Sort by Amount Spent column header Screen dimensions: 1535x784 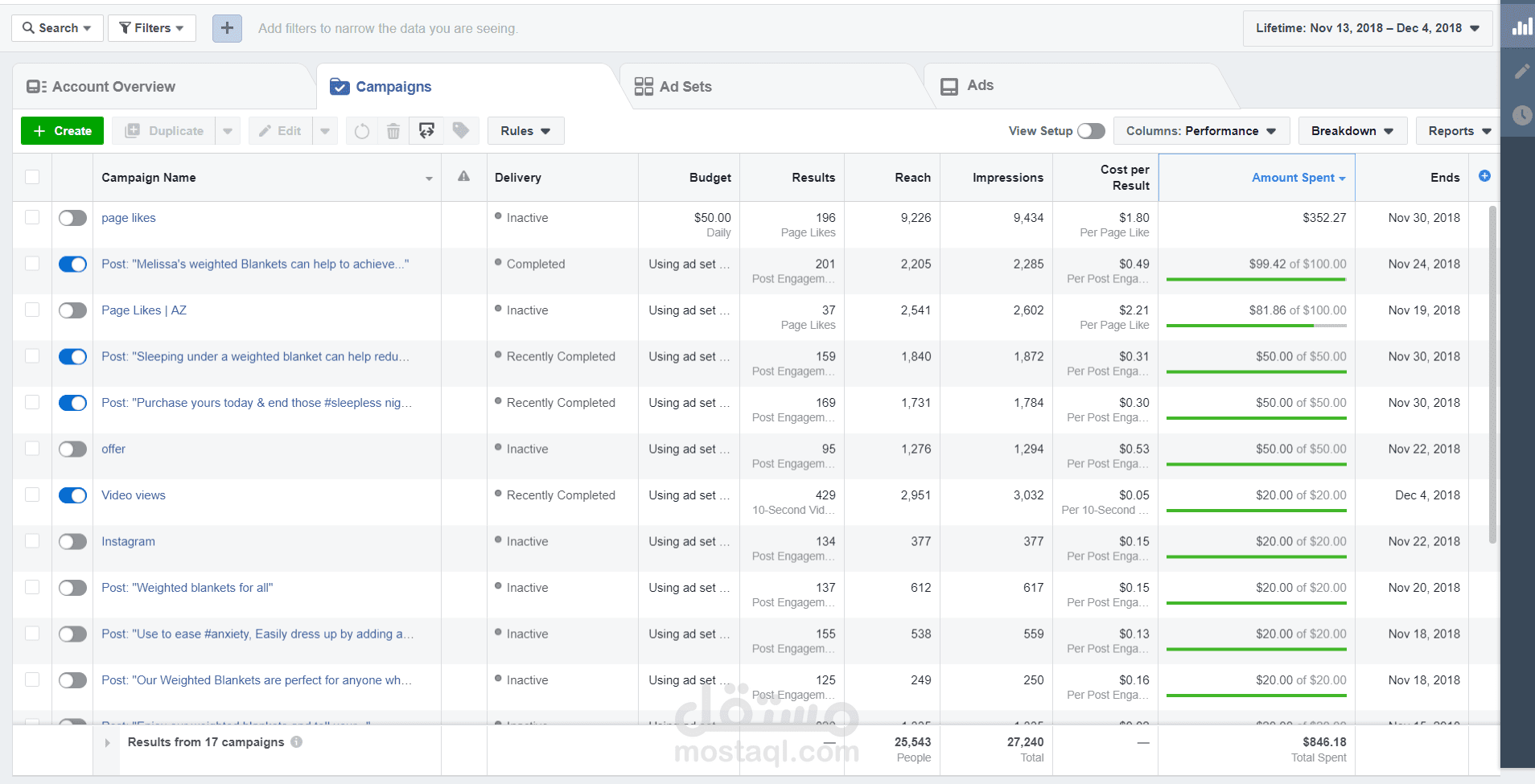[x=1257, y=178]
